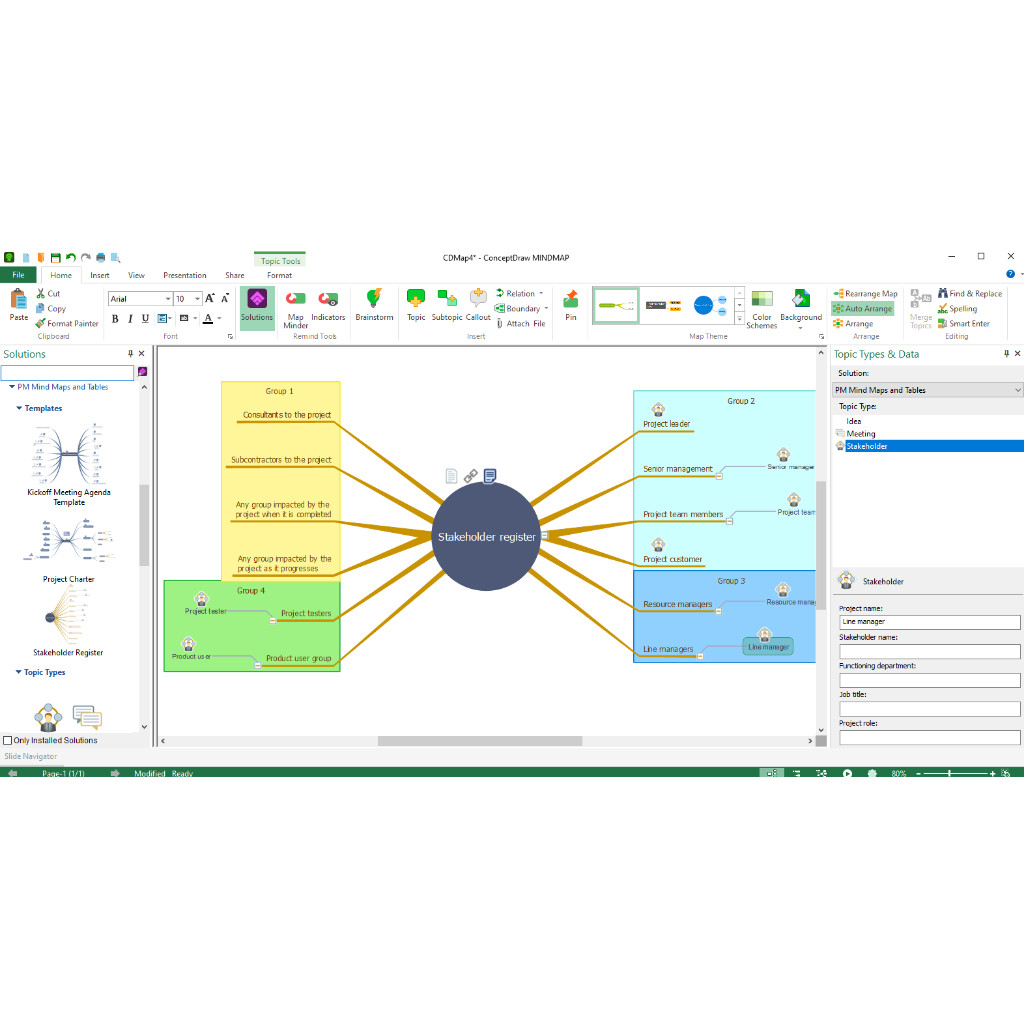Click the Stakeholder name input field
The image size is (1024, 1024).
coord(929,651)
